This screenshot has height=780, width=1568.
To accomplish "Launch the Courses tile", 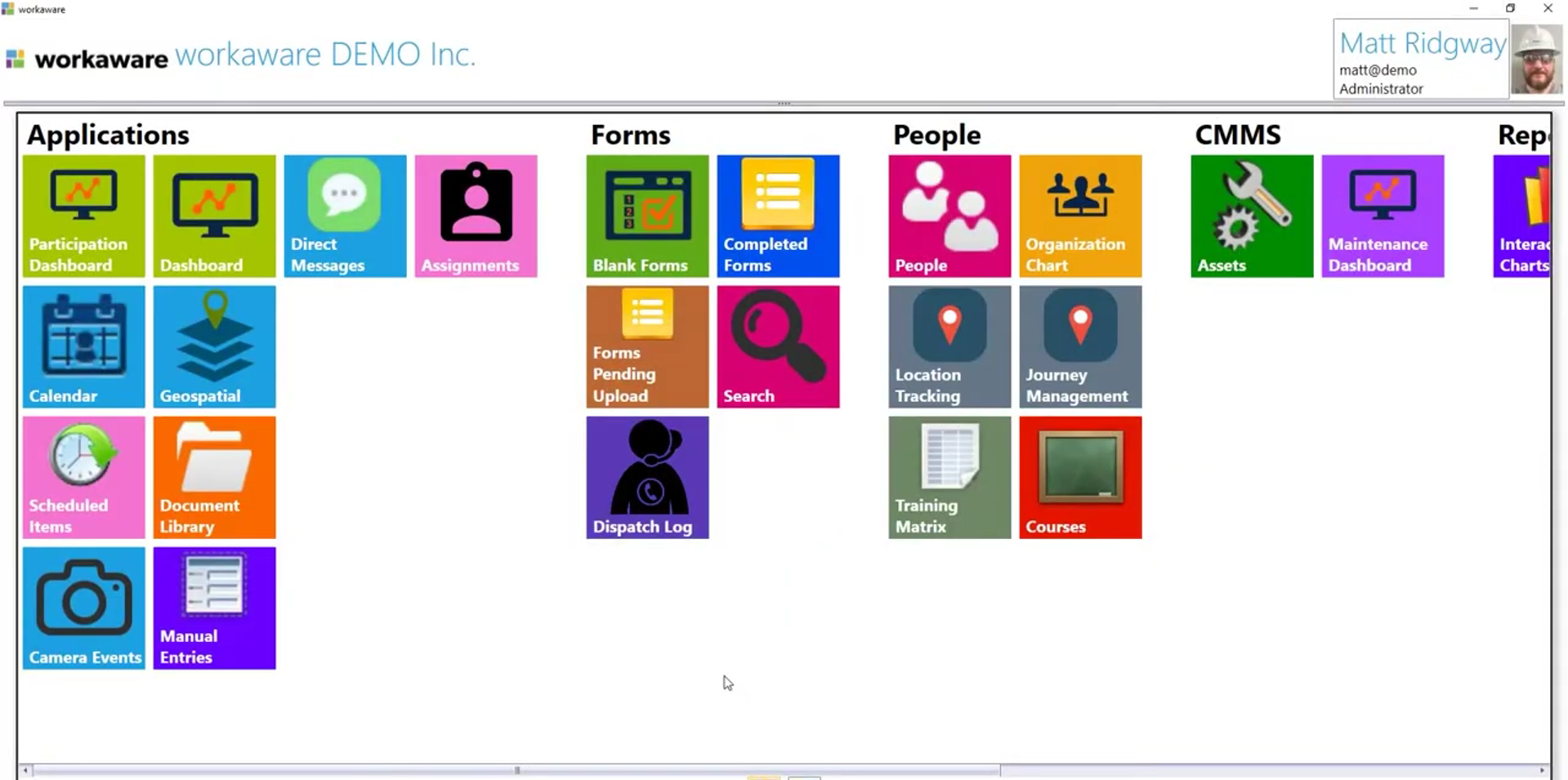I will pos(1081,478).
